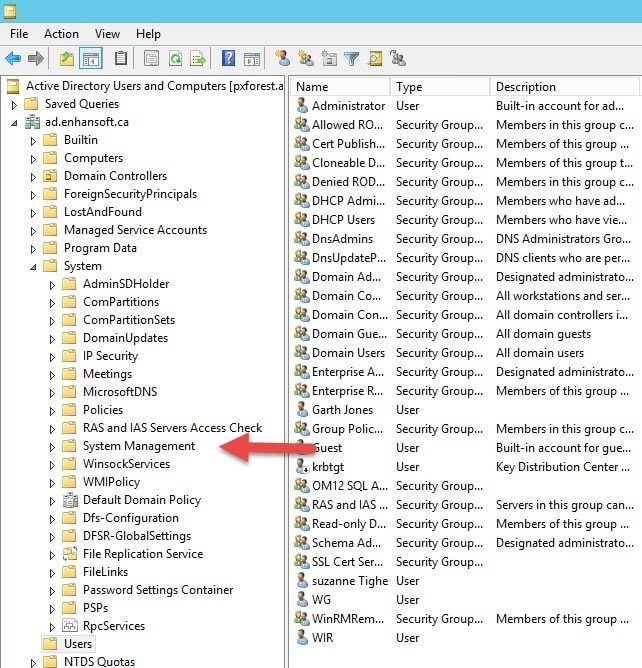642x668 pixels.
Task: Open Help via the question mark icon
Action: click(229, 59)
